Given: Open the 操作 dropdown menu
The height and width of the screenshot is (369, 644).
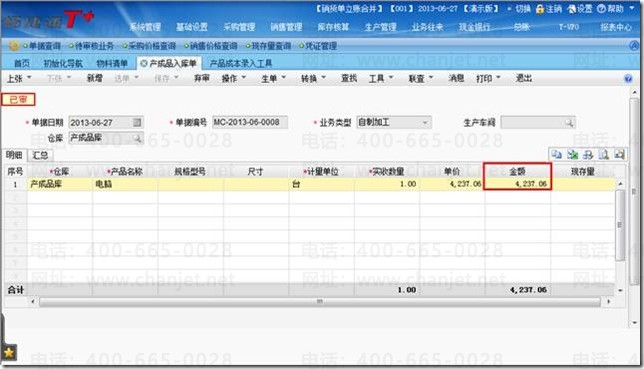Looking at the screenshot, I should pyautogui.click(x=233, y=78).
